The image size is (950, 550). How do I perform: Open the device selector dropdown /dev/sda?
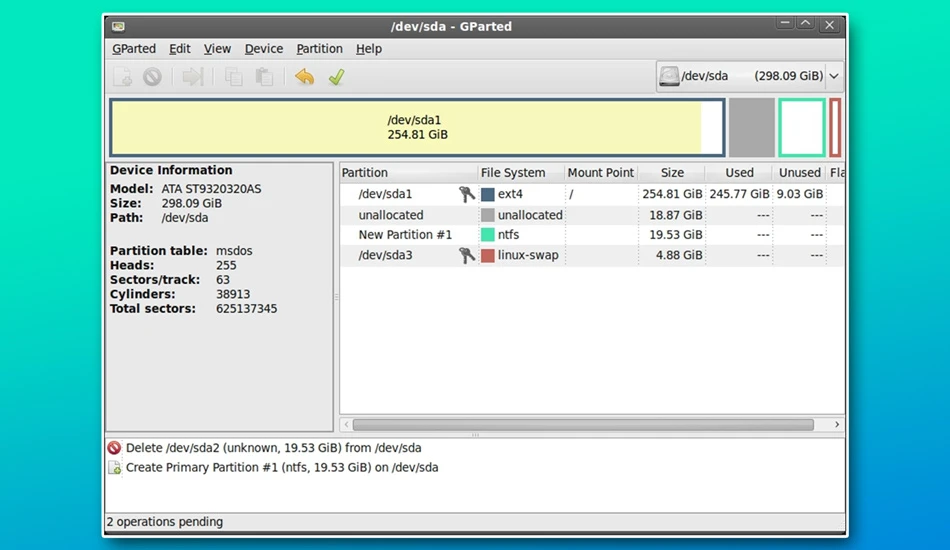pyautogui.click(x=749, y=76)
